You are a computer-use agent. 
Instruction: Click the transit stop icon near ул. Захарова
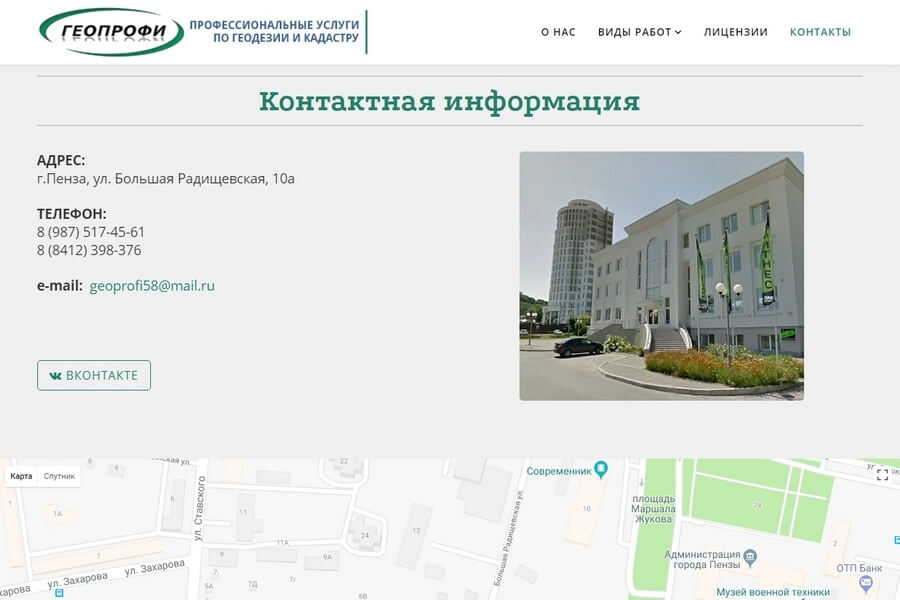59,593
